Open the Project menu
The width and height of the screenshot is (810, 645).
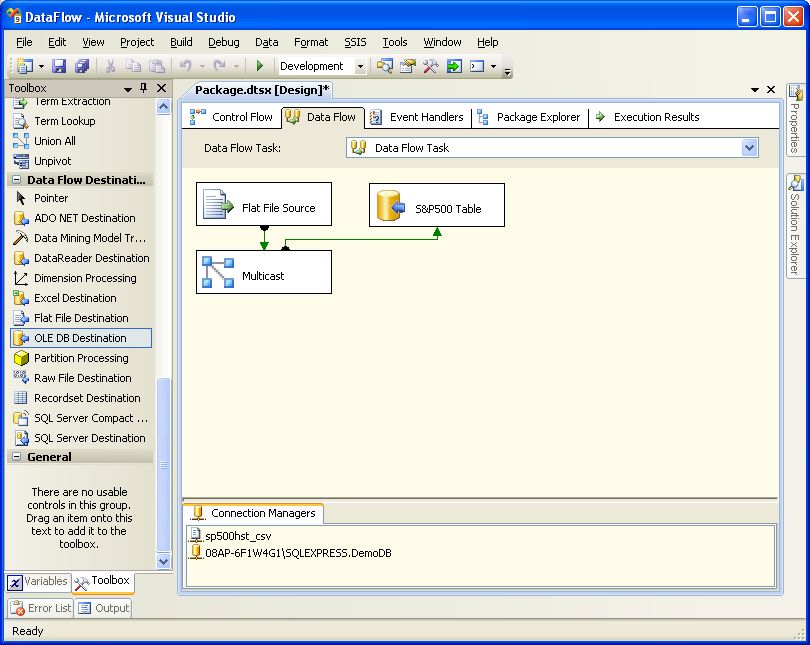(137, 42)
